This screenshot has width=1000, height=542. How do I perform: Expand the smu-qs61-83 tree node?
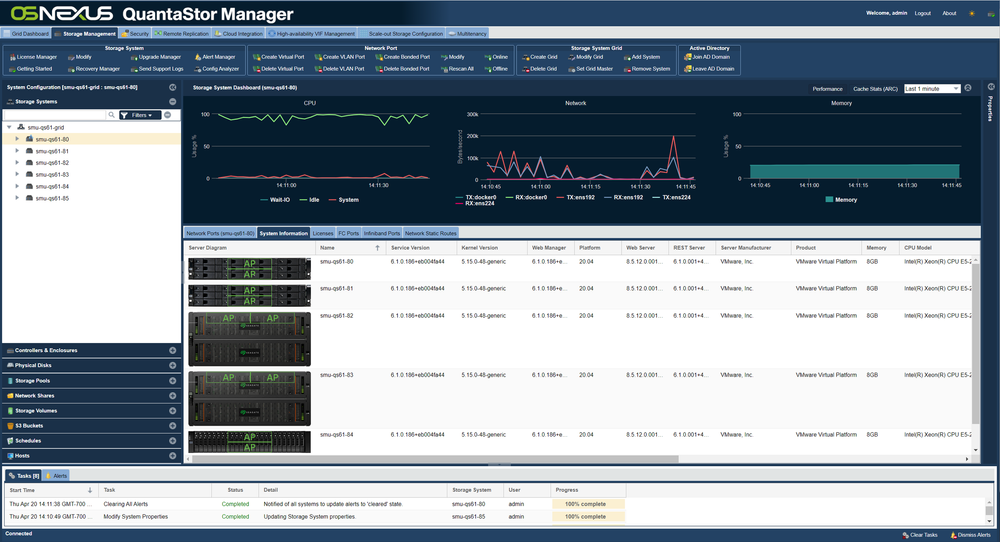[x=17, y=175]
